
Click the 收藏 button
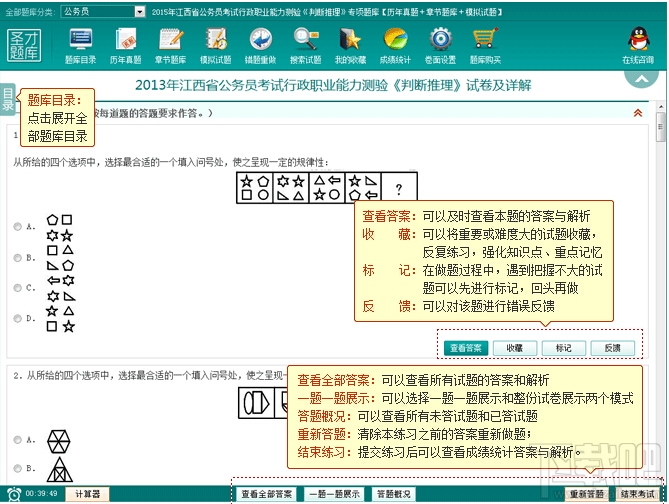pyautogui.click(x=515, y=348)
